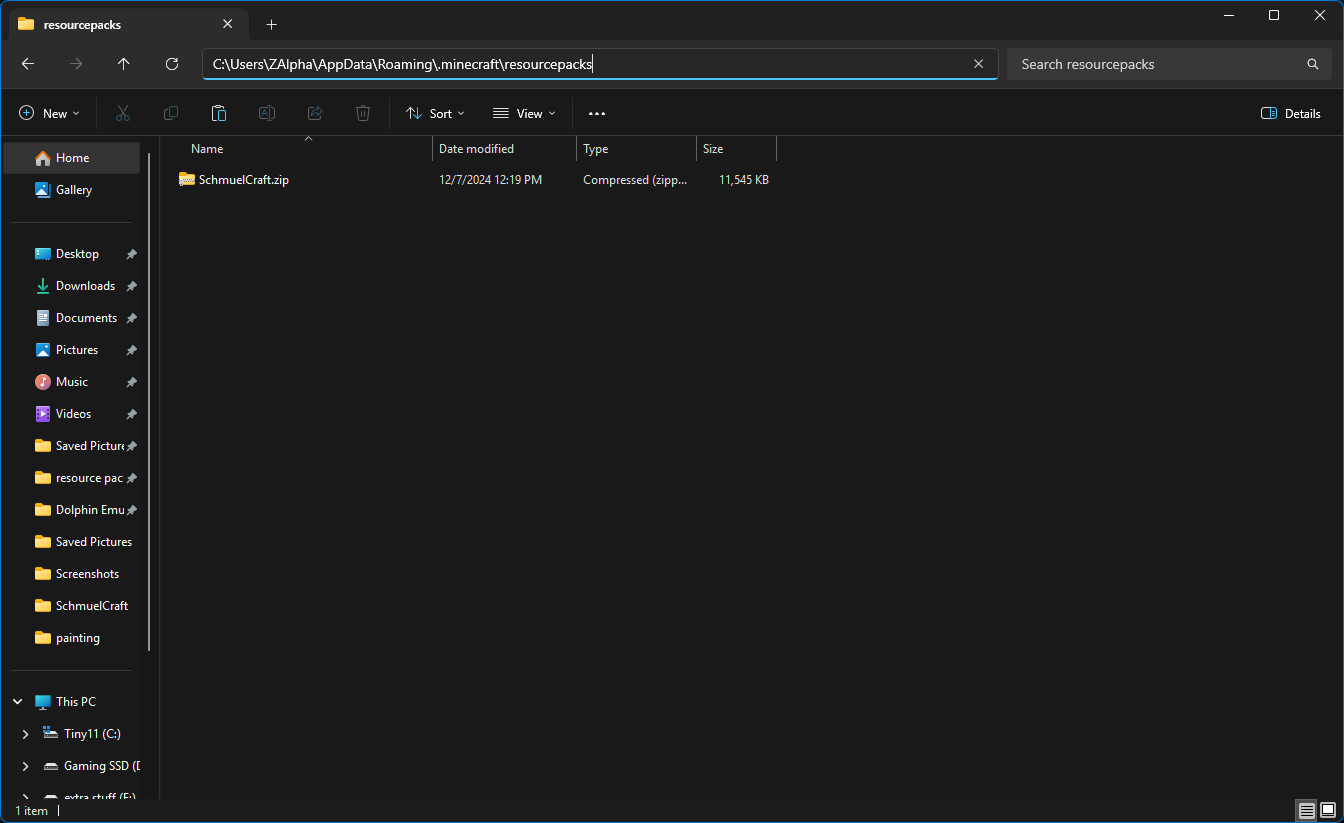Open the New item button

(x=49, y=114)
